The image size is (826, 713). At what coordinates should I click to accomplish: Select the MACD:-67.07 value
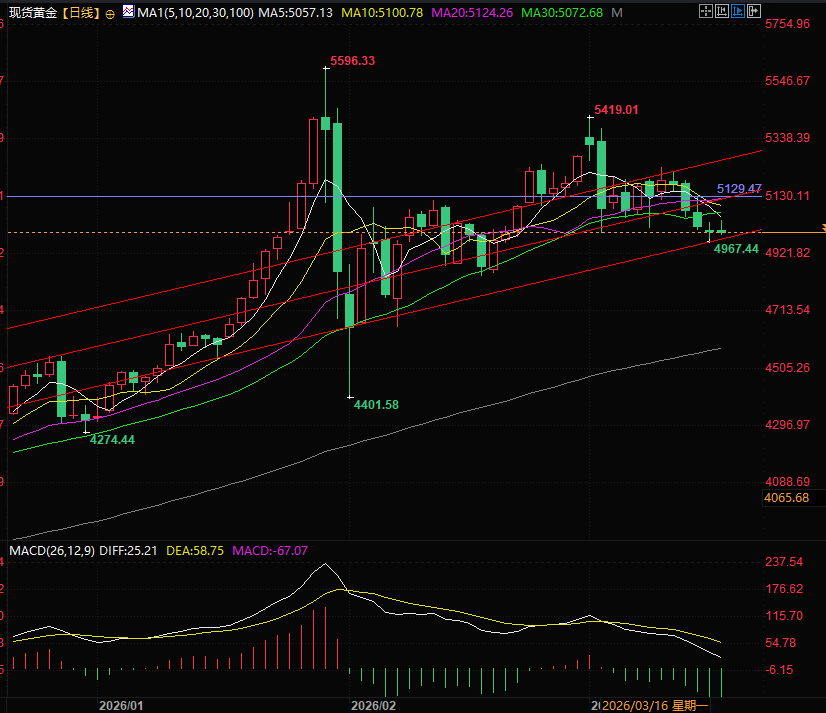coord(270,551)
